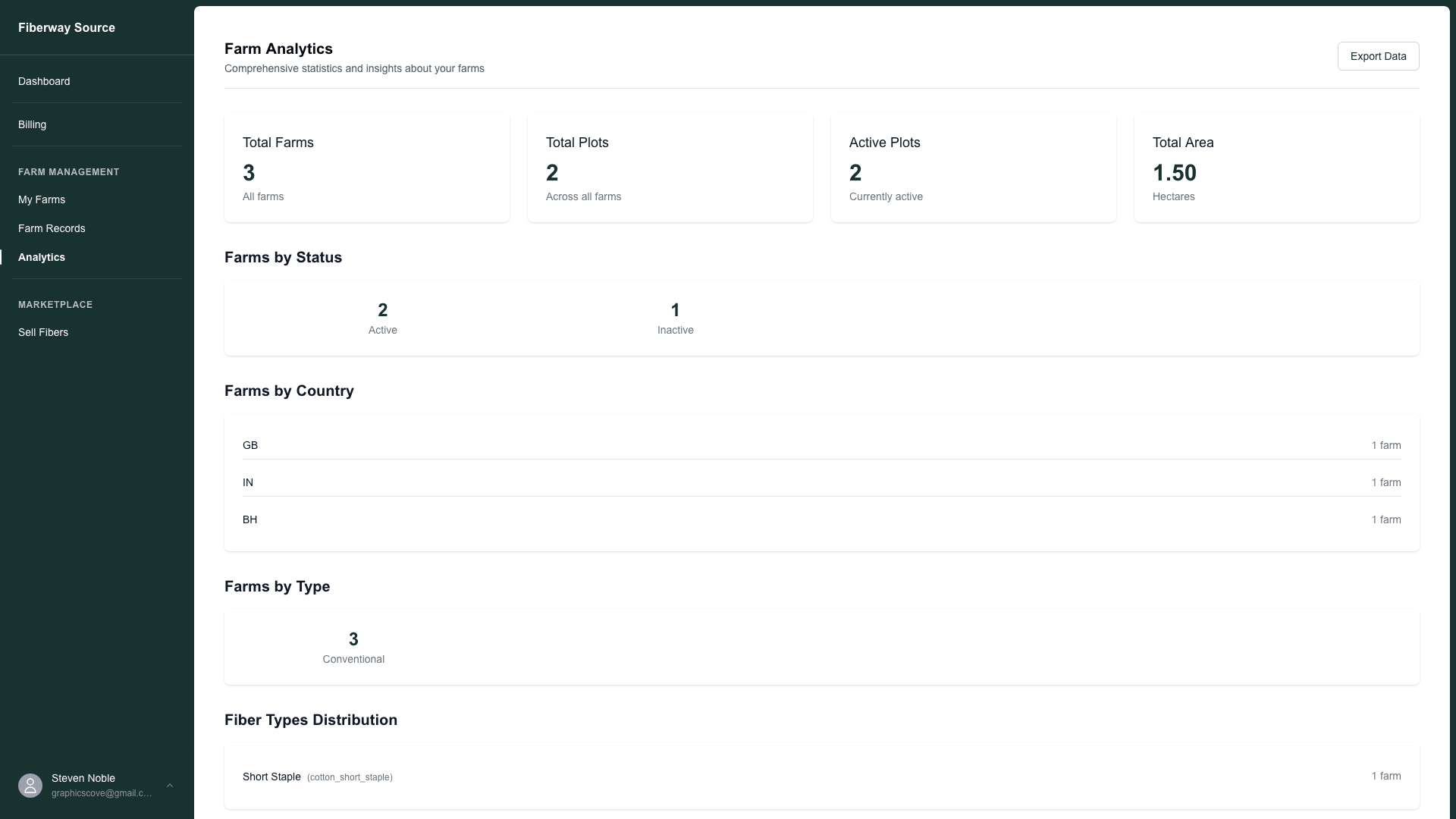Select the BH country row
The width and height of the screenshot is (1456, 819).
click(x=822, y=519)
